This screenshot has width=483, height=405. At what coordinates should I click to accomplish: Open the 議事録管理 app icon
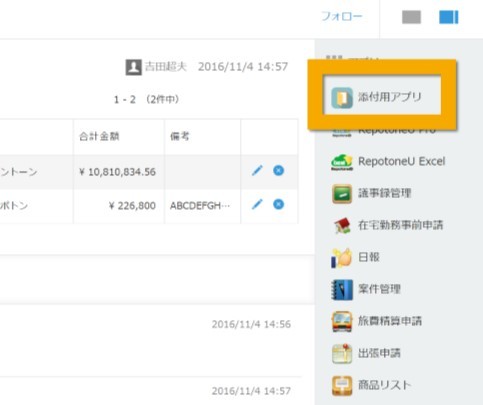pyautogui.click(x=342, y=194)
